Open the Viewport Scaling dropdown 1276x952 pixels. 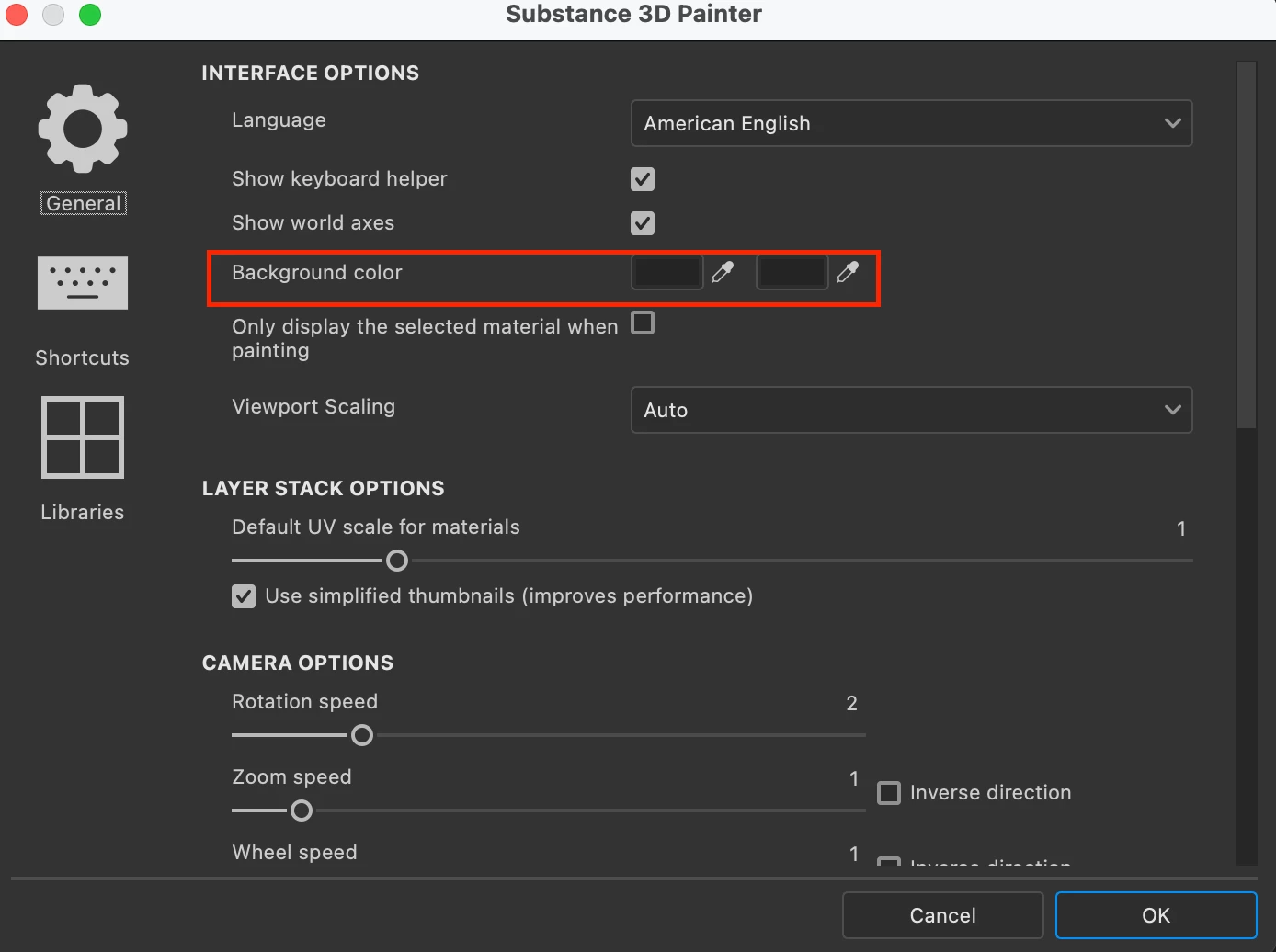coord(912,410)
